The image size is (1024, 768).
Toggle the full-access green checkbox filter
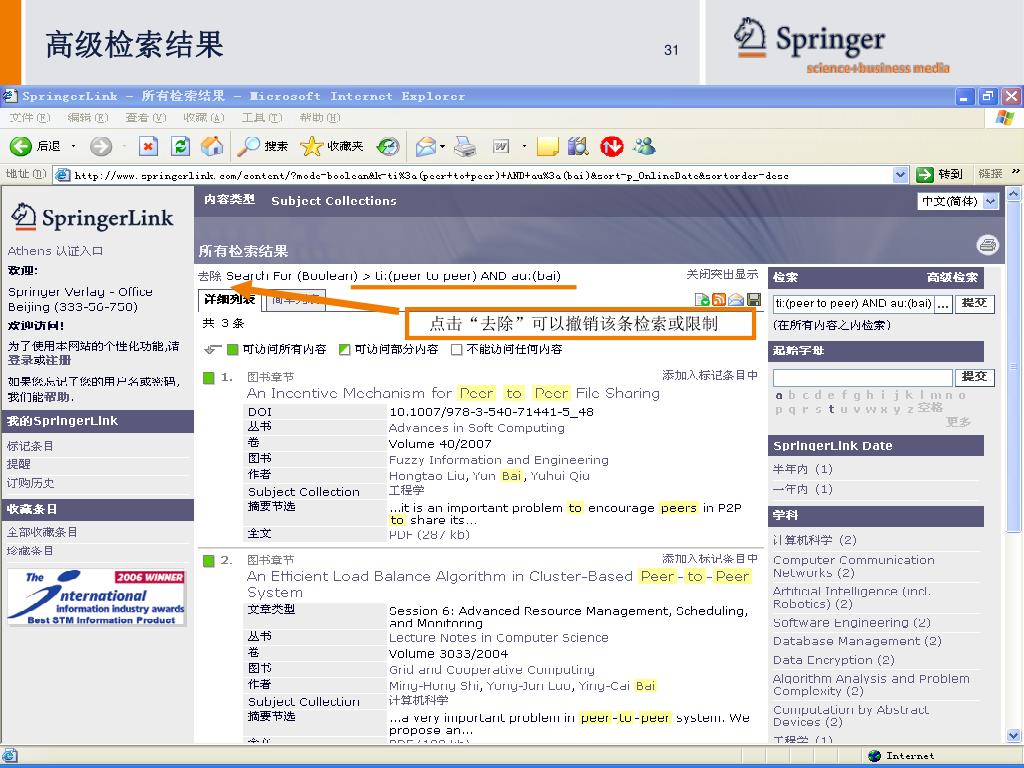click(x=232, y=349)
